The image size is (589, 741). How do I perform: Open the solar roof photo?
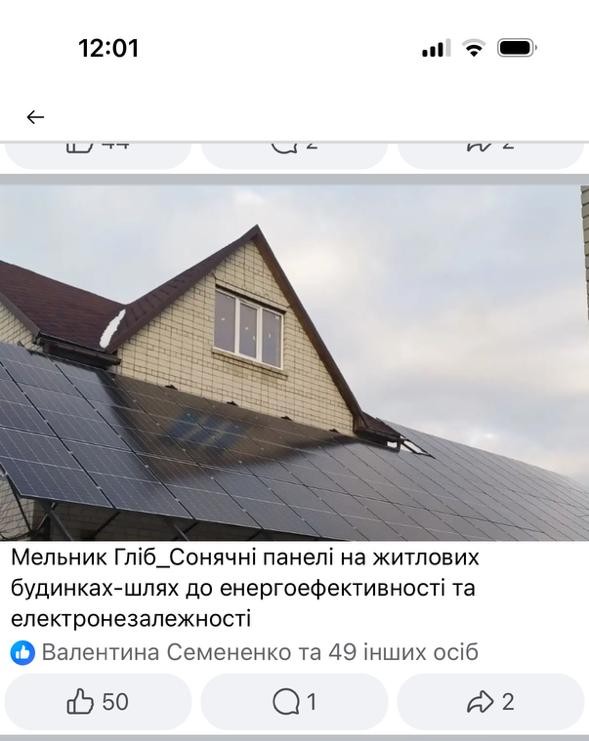(294, 362)
